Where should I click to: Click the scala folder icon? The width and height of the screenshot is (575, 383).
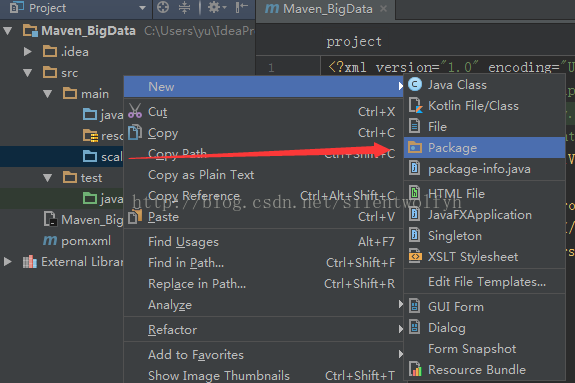(x=90, y=156)
